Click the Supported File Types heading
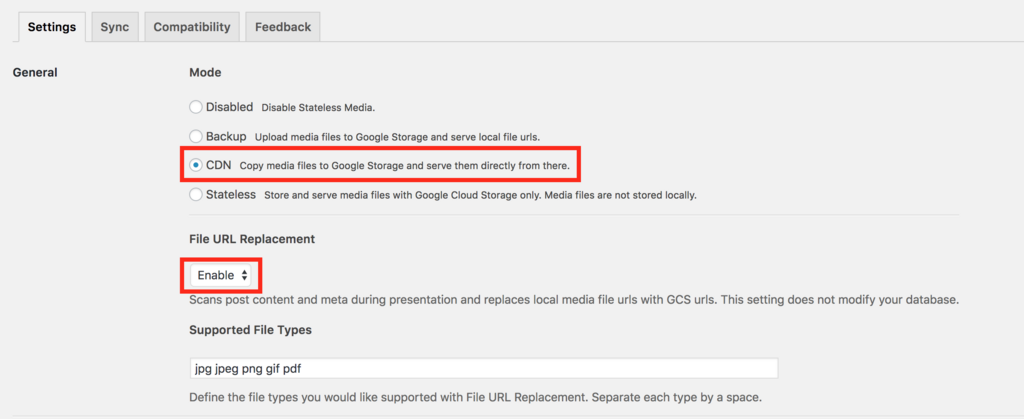The image size is (1024, 419). 250,330
